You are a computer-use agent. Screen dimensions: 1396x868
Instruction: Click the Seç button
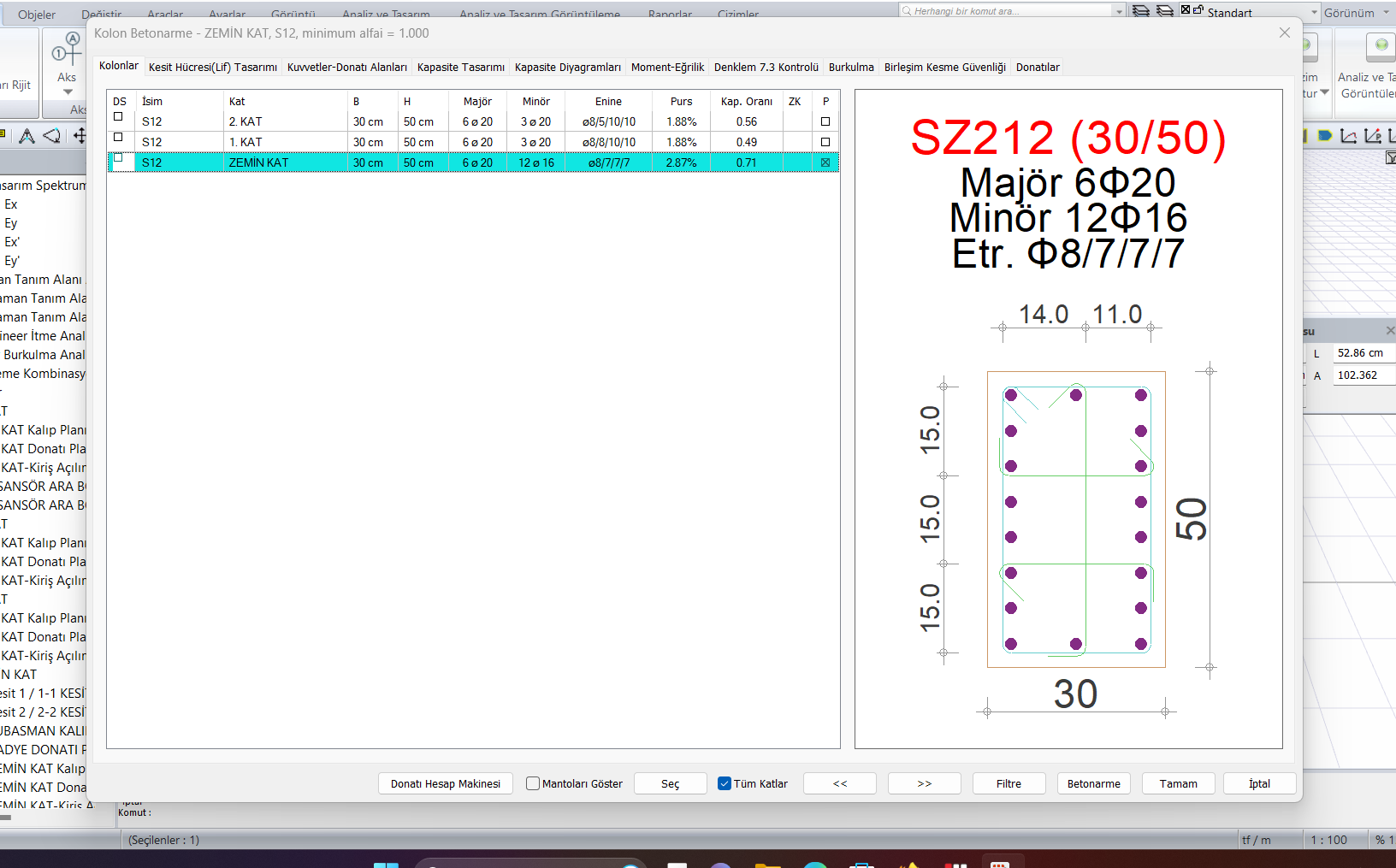(670, 783)
